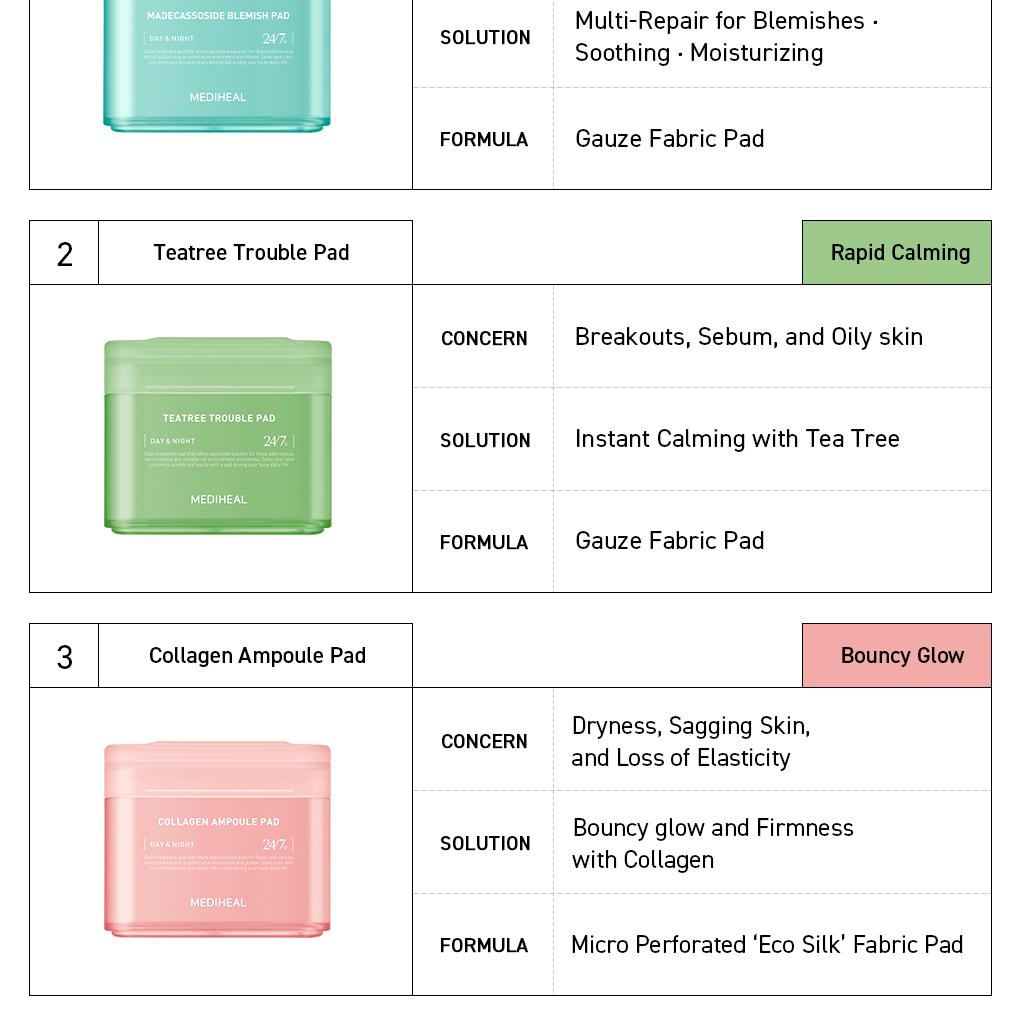This screenshot has width=1020, height=1020.
Task: Select the green Rapid Calming badge
Action: coord(897,253)
